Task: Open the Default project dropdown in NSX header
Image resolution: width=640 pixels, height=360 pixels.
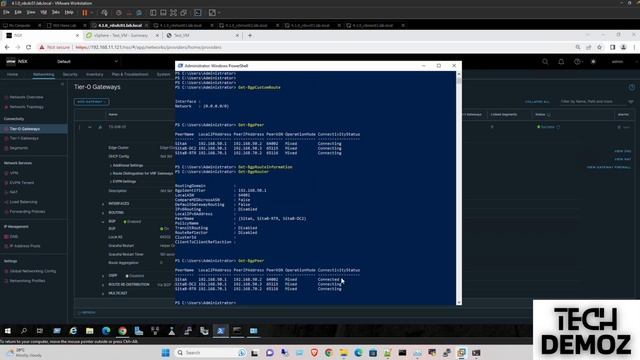Action: coord(87,62)
